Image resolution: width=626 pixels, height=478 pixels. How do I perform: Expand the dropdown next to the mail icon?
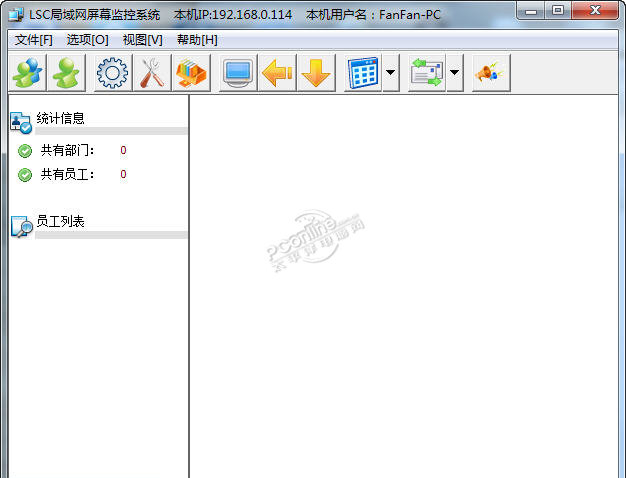(x=455, y=73)
